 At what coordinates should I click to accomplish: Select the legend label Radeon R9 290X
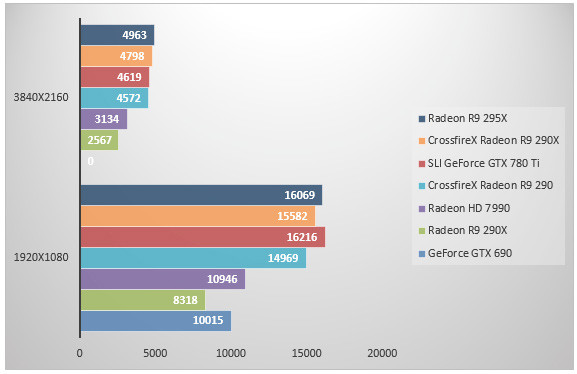(x=467, y=230)
